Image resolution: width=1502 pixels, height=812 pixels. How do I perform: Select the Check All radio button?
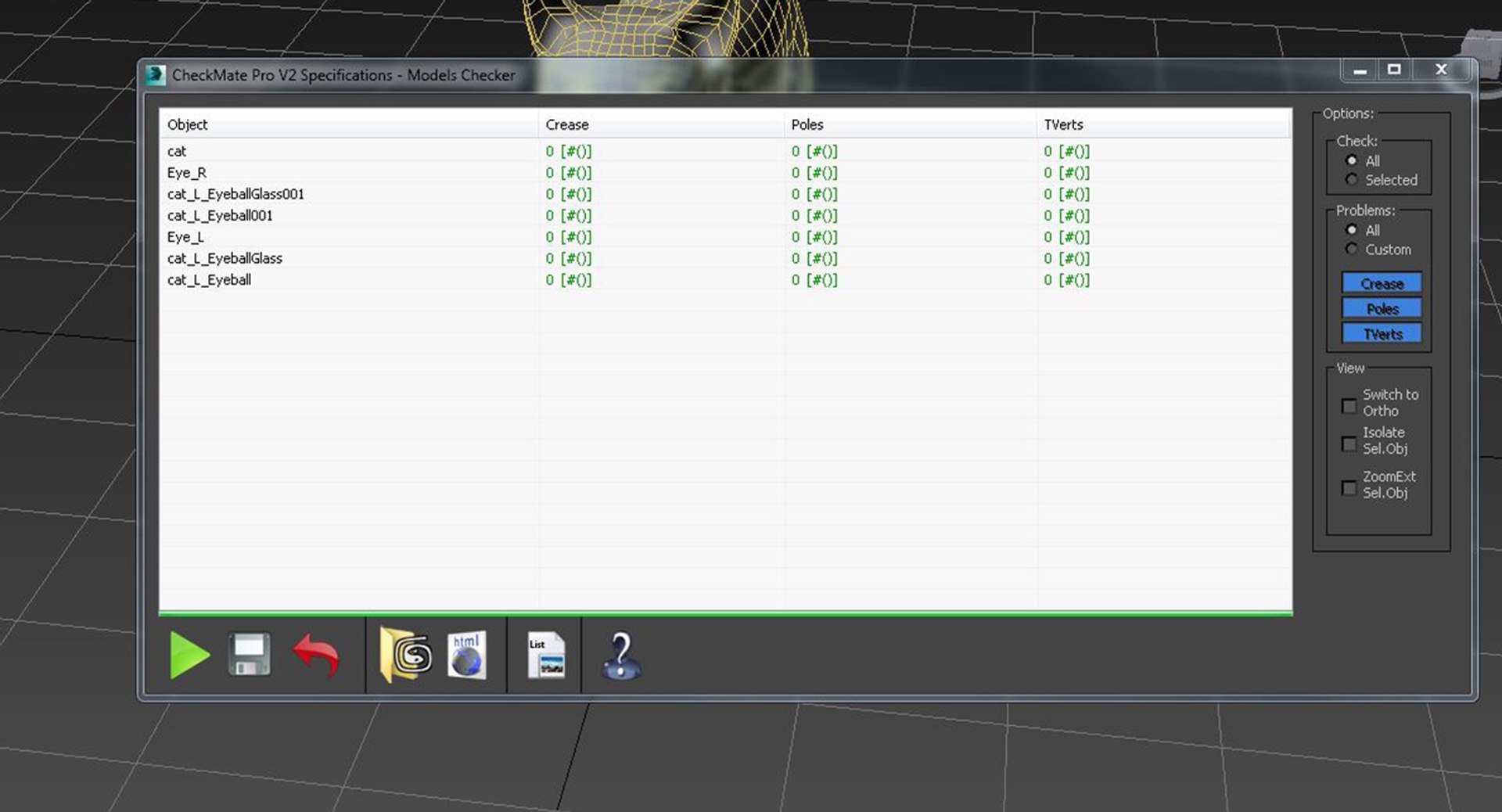(1351, 160)
